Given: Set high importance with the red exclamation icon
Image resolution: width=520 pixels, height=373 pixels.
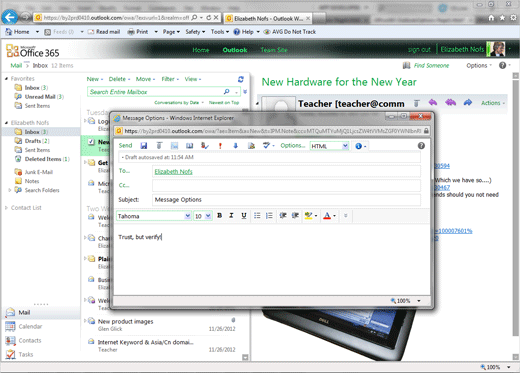Looking at the screenshot, I should coord(220,146).
